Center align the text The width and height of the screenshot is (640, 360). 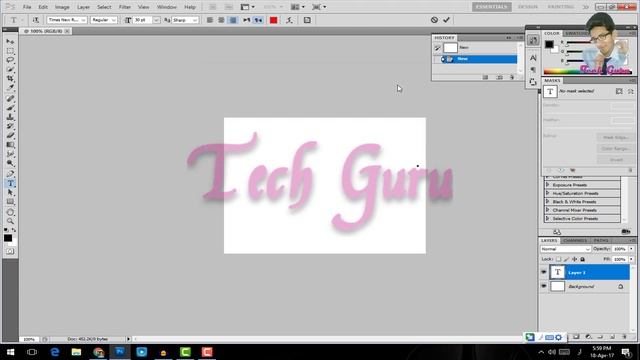click(x=221, y=20)
